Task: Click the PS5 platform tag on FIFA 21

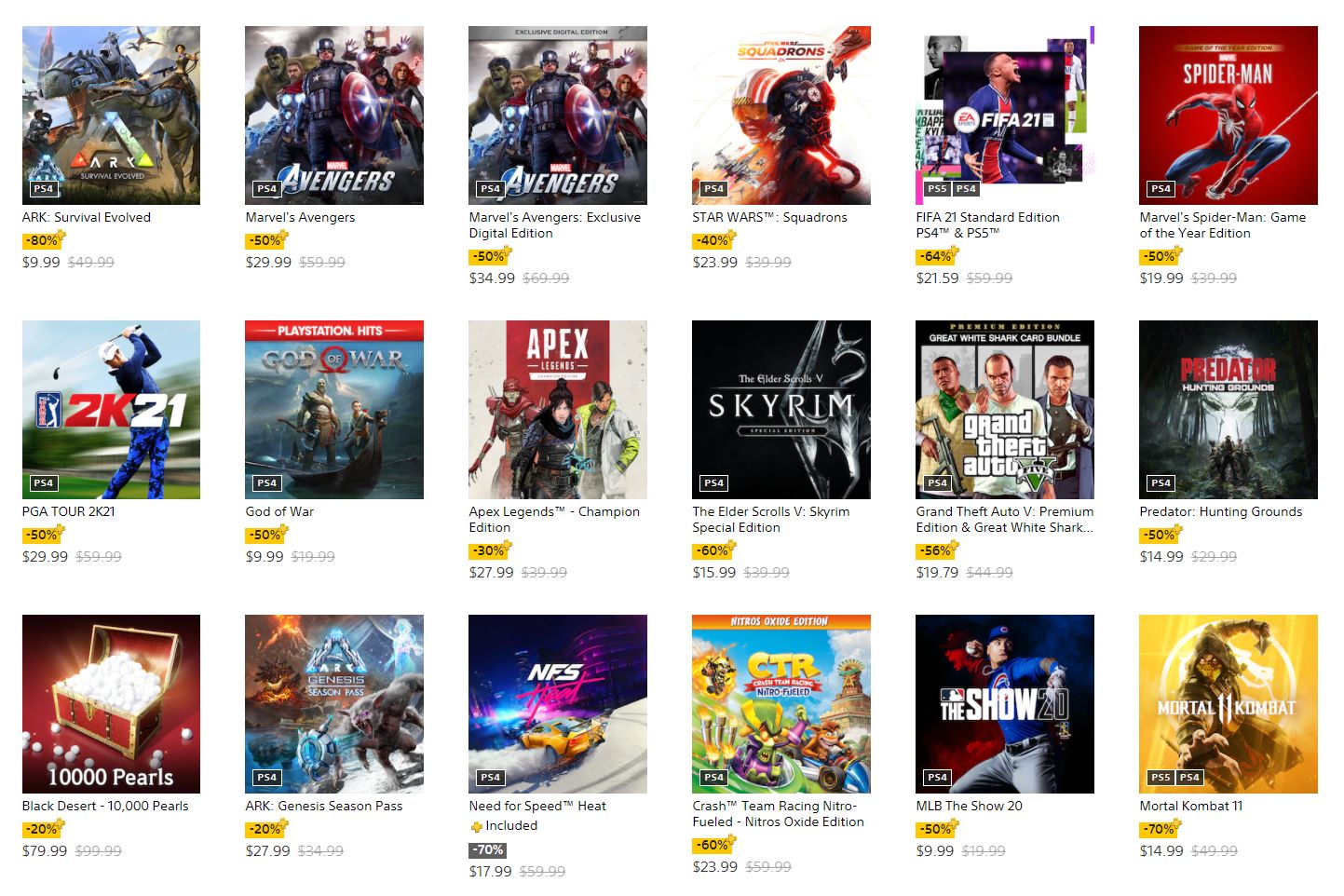Action: click(937, 188)
